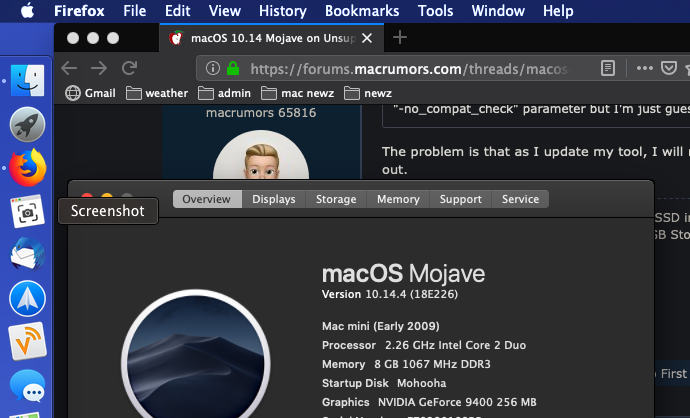The height and width of the screenshot is (418, 690).
Task: Open the Tools menu
Action: coord(435,11)
